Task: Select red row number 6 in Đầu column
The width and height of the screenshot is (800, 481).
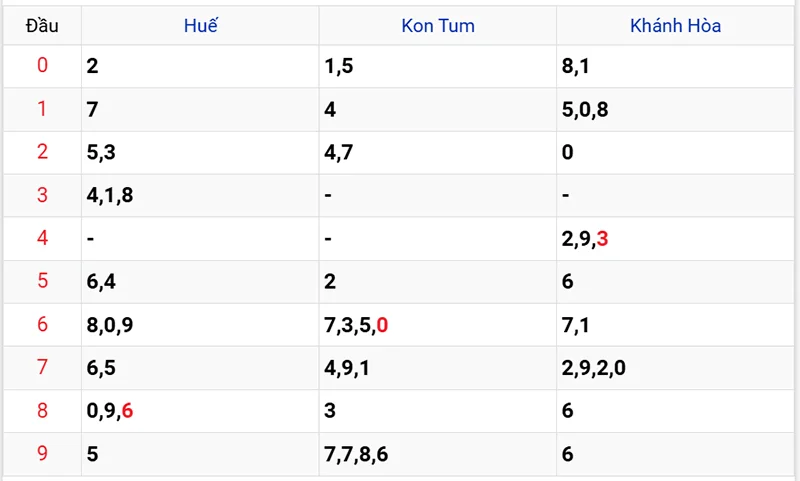Action: point(42,324)
